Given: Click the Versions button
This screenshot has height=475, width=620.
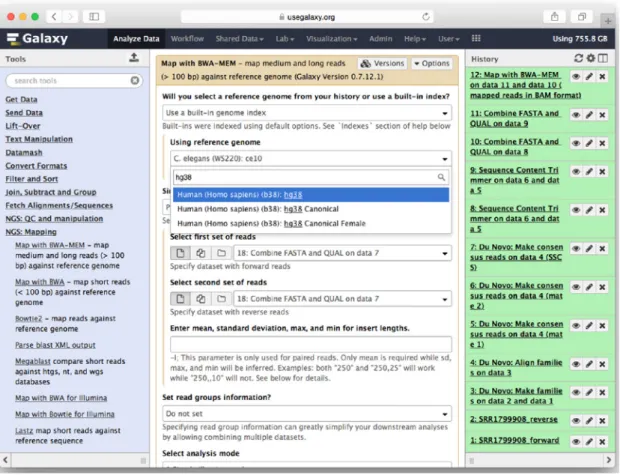Looking at the screenshot, I should click(382, 63).
